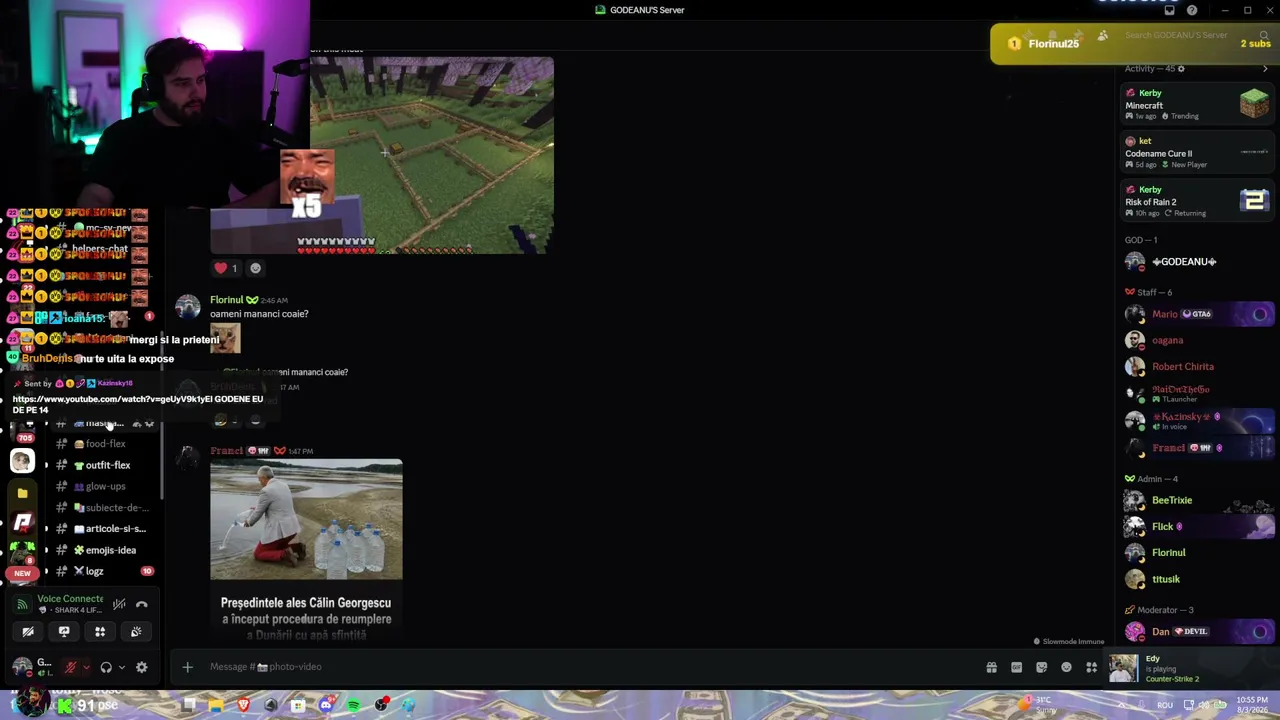Click the plus attachment button
The height and width of the screenshot is (720, 1280).
[x=187, y=667]
